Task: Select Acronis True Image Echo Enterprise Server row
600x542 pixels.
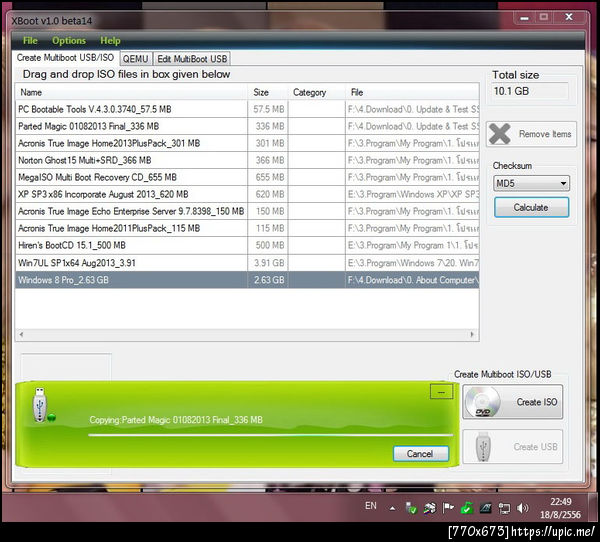Action: (247, 211)
